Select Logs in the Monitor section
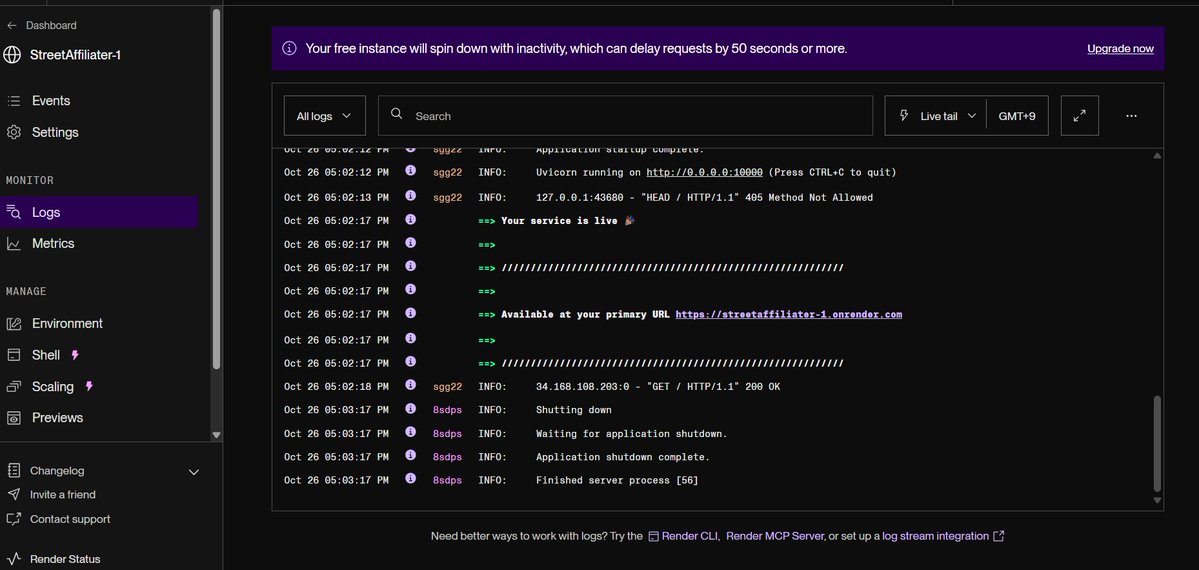This screenshot has width=1199, height=570. [99, 213]
